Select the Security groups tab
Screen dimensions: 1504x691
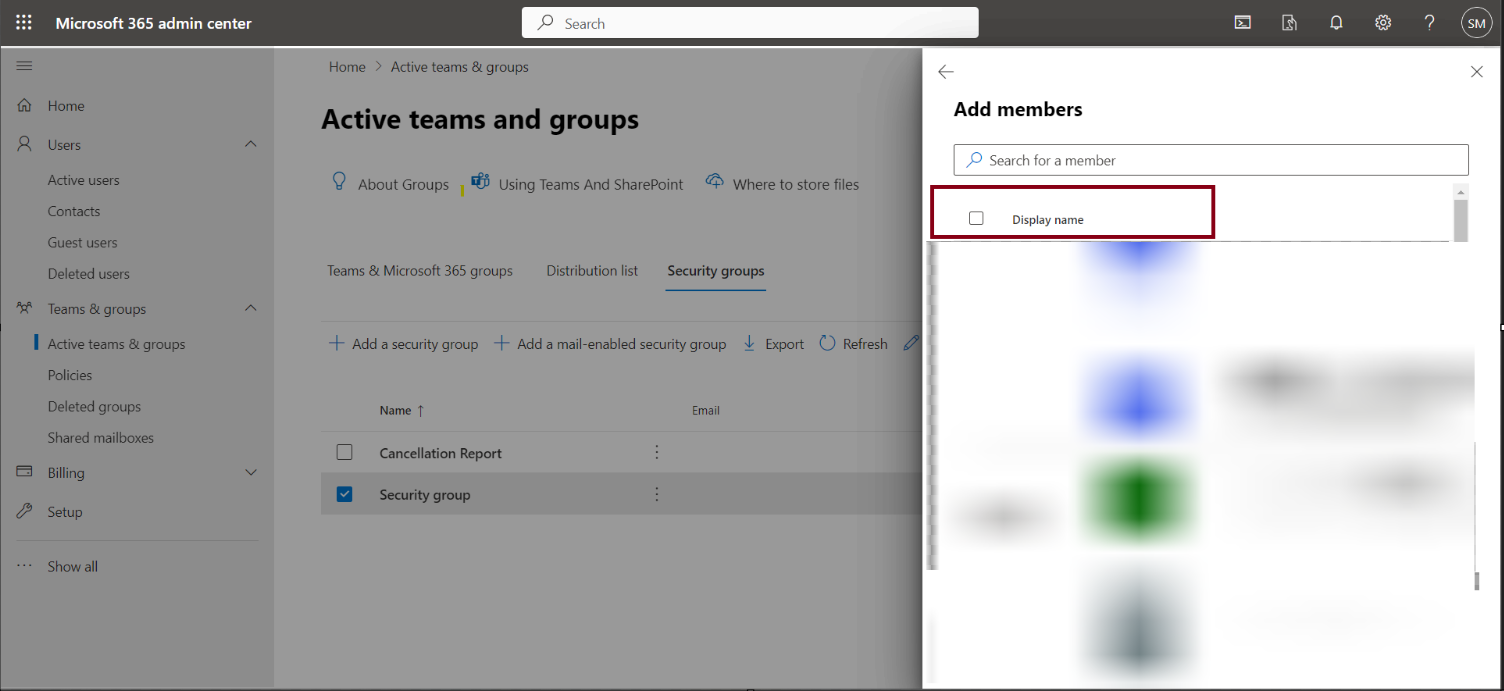click(716, 270)
